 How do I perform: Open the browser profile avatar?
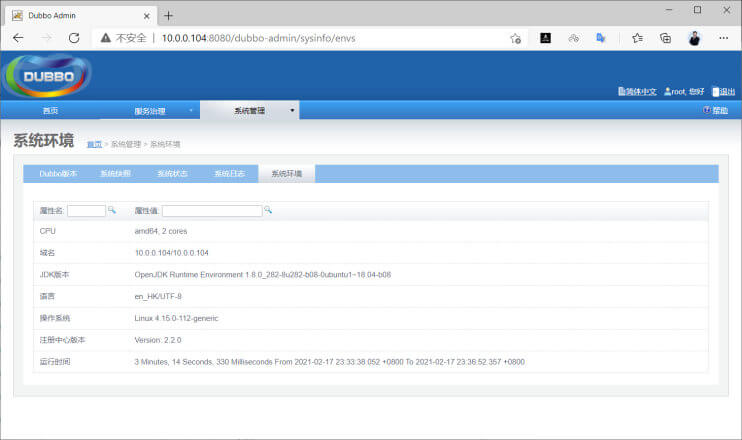click(694, 38)
